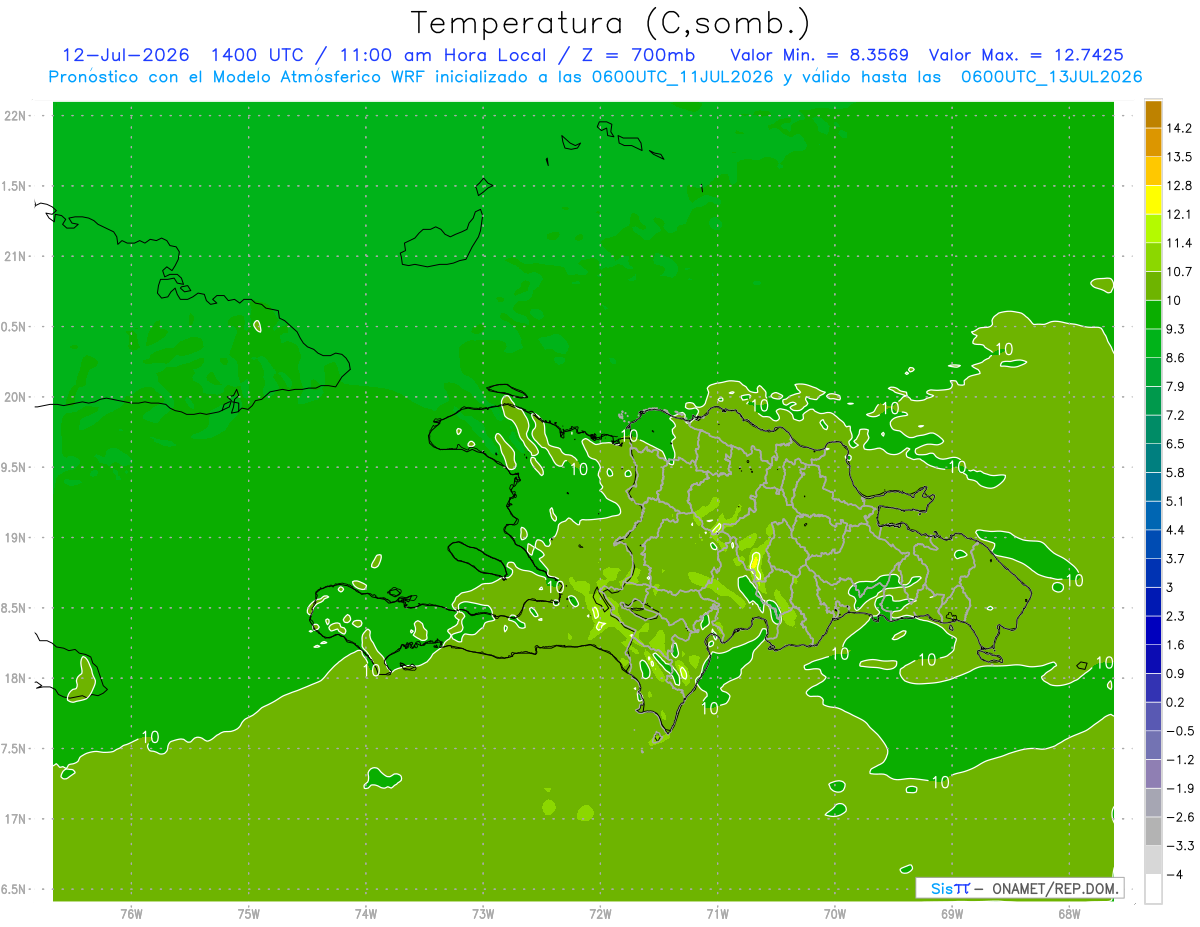The width and height of the screenshot is (1200, 927).
Task: Click the '10' label on the colorbar legend
Action: tap(1175, 301)
